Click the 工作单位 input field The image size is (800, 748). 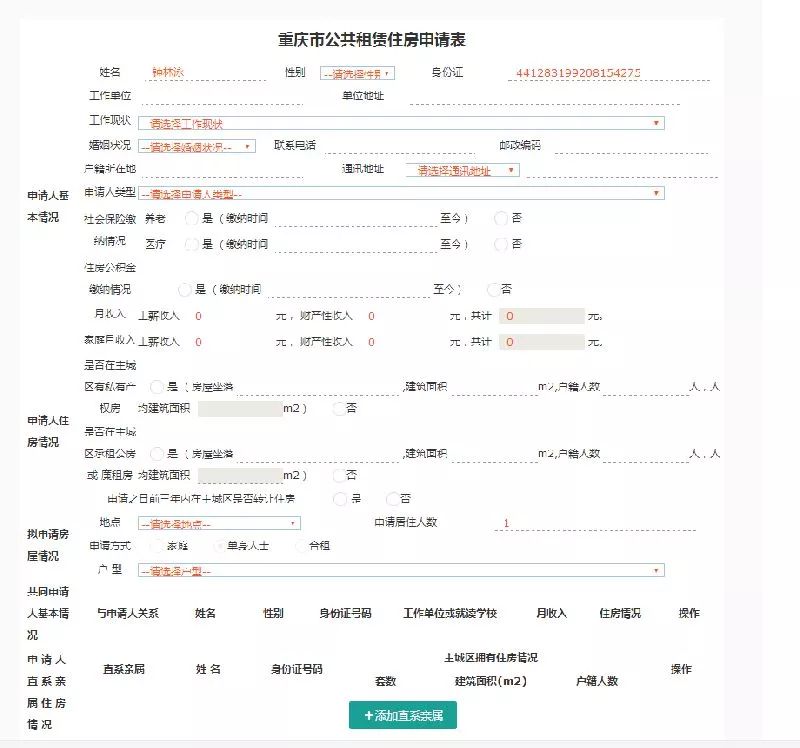click(x=222, y=96)
